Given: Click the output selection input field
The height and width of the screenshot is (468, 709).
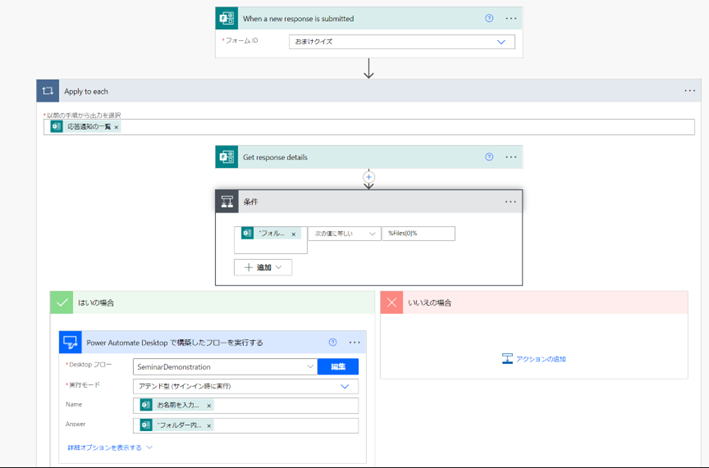Looking at the screenshot, I should pos(369,127).
